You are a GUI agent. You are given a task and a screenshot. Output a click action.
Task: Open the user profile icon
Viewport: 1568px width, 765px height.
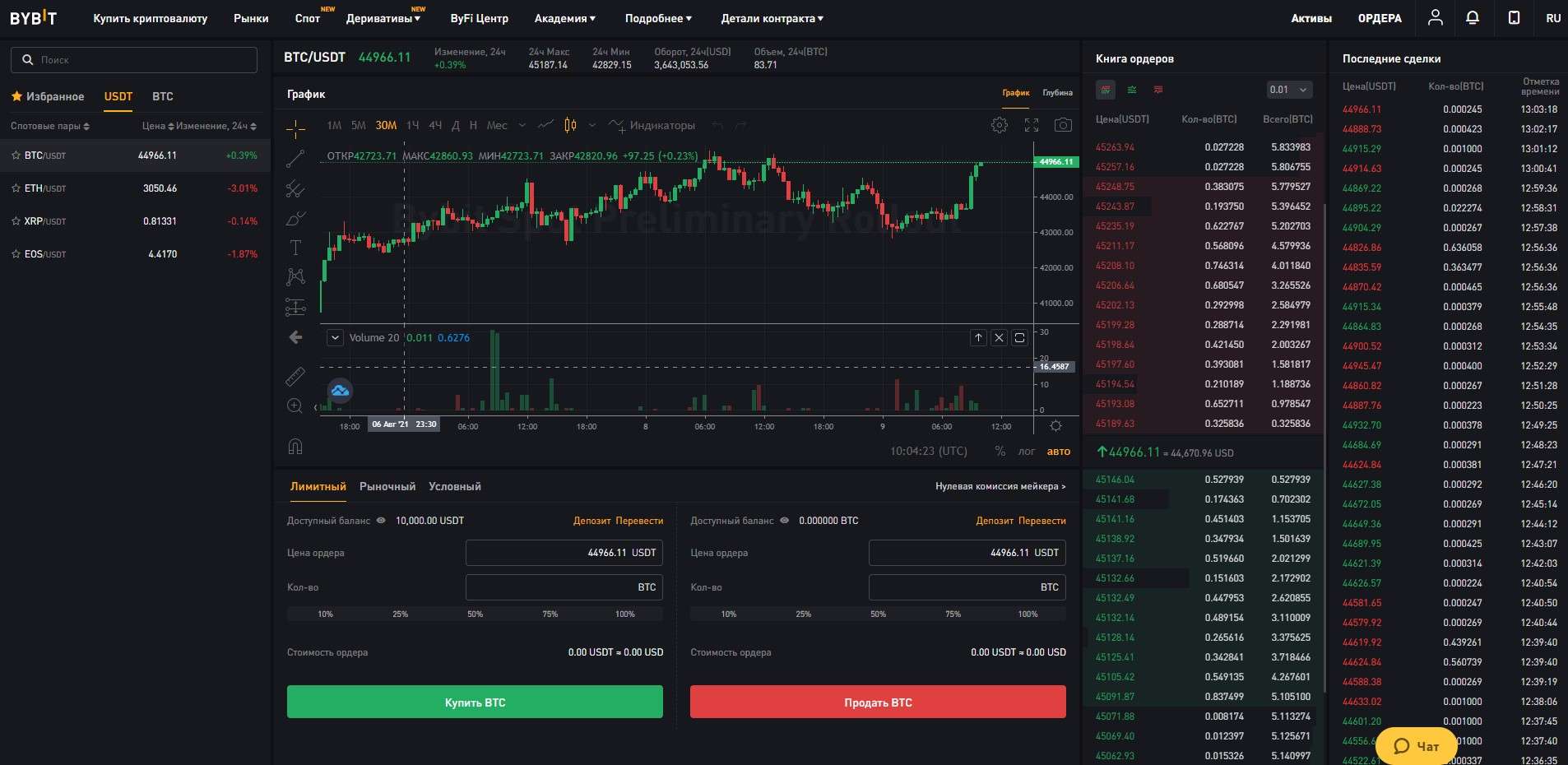coord(1436,17)
